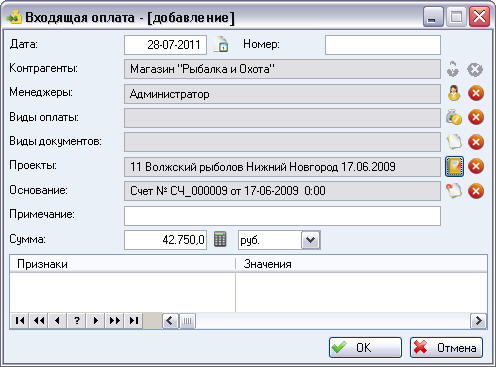Screen dimensions: 496x367
Task: Open the currency dropdown showing руб.
Action: coord(310,240)
